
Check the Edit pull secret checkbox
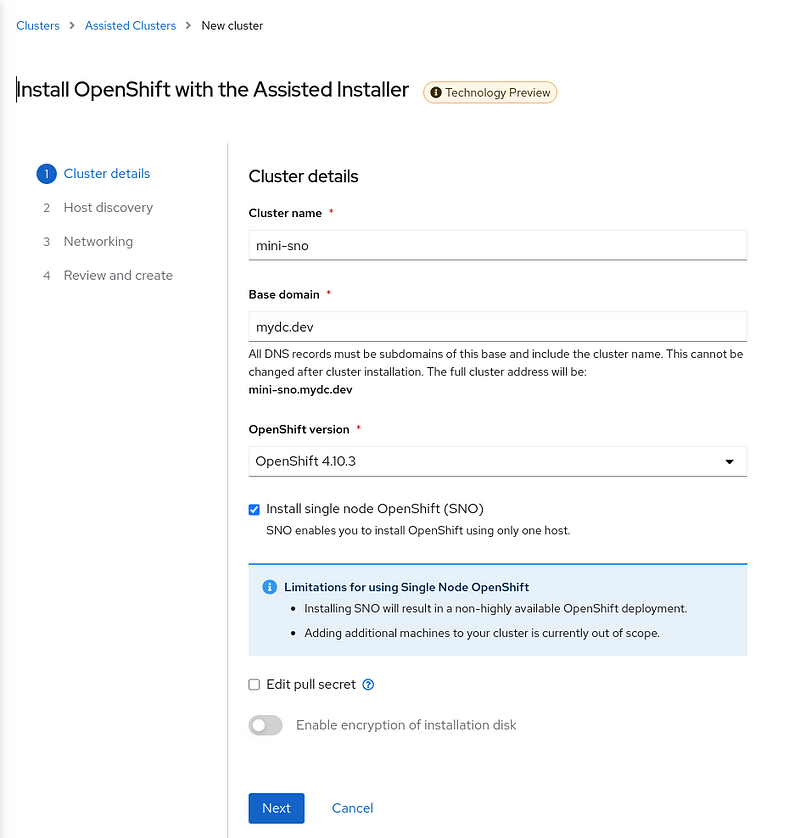tap(254, 685)
